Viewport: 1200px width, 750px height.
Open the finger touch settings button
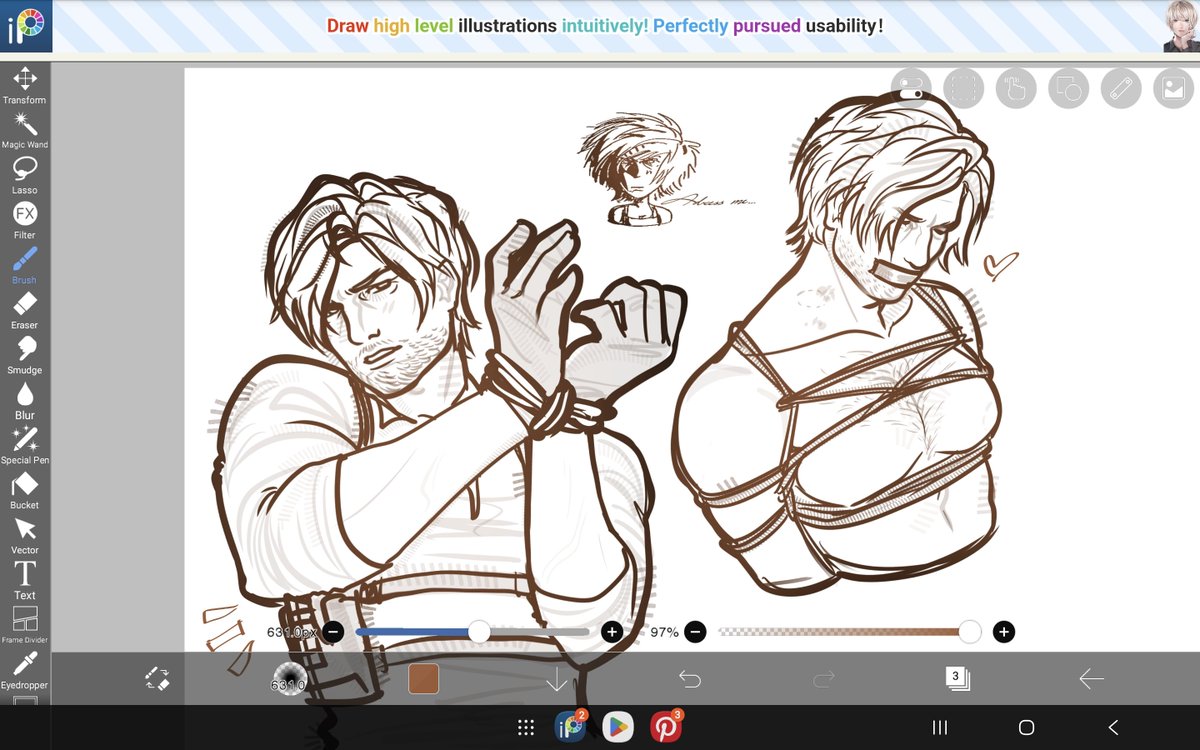1016,88
